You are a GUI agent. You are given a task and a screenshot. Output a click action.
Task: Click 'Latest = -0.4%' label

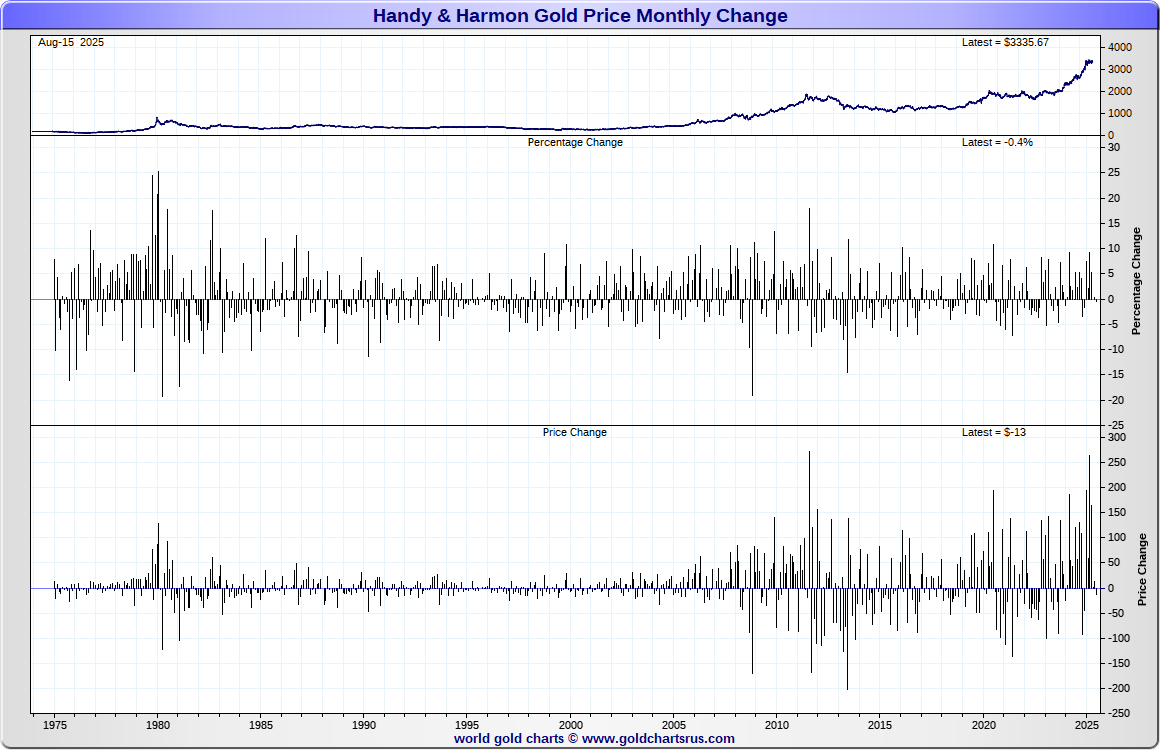tap(997, 142)
